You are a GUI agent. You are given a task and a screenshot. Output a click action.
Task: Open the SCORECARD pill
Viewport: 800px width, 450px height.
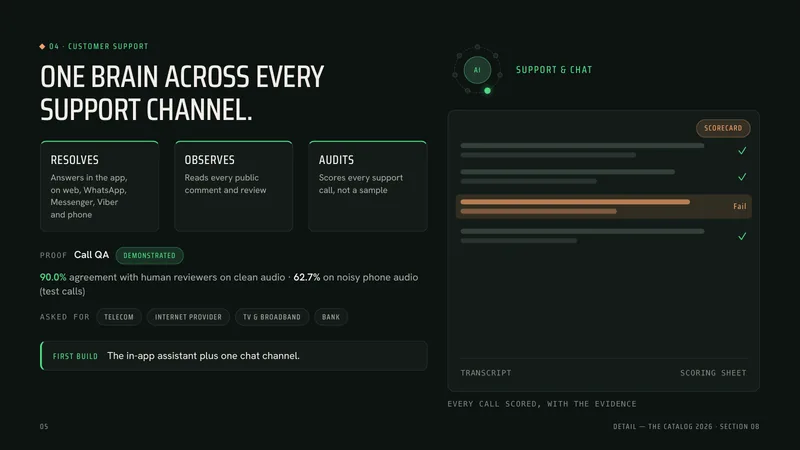tap(723, 128)
